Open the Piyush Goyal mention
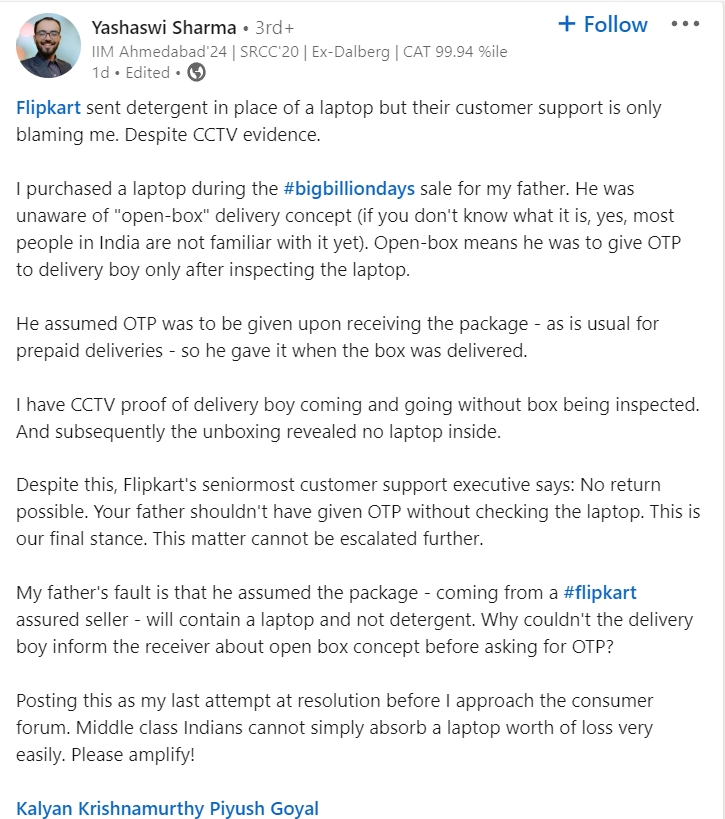This screenshot has height=819, width=725. point(270,808)
